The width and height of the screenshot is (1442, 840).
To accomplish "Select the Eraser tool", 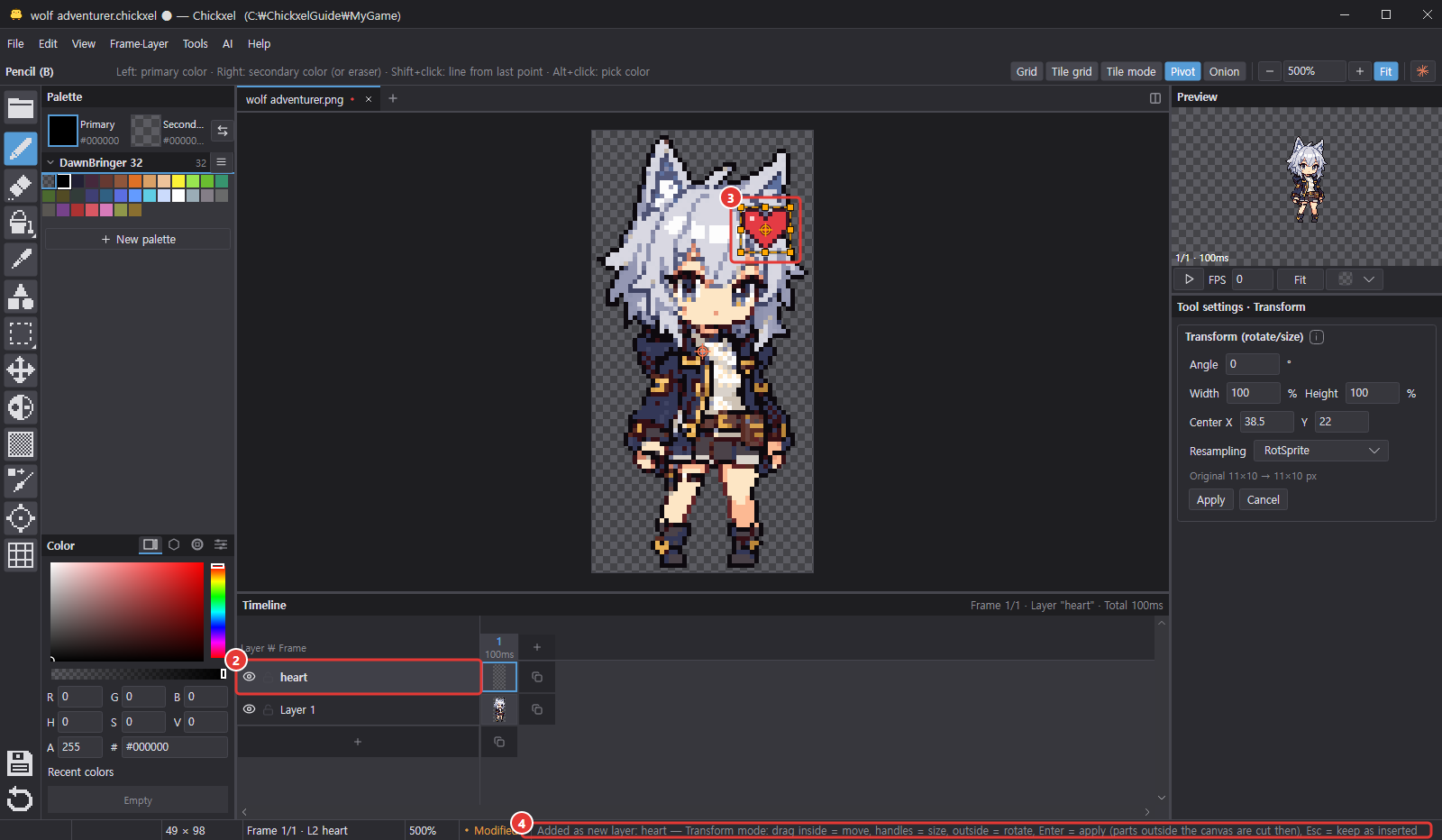I will 21,186.
